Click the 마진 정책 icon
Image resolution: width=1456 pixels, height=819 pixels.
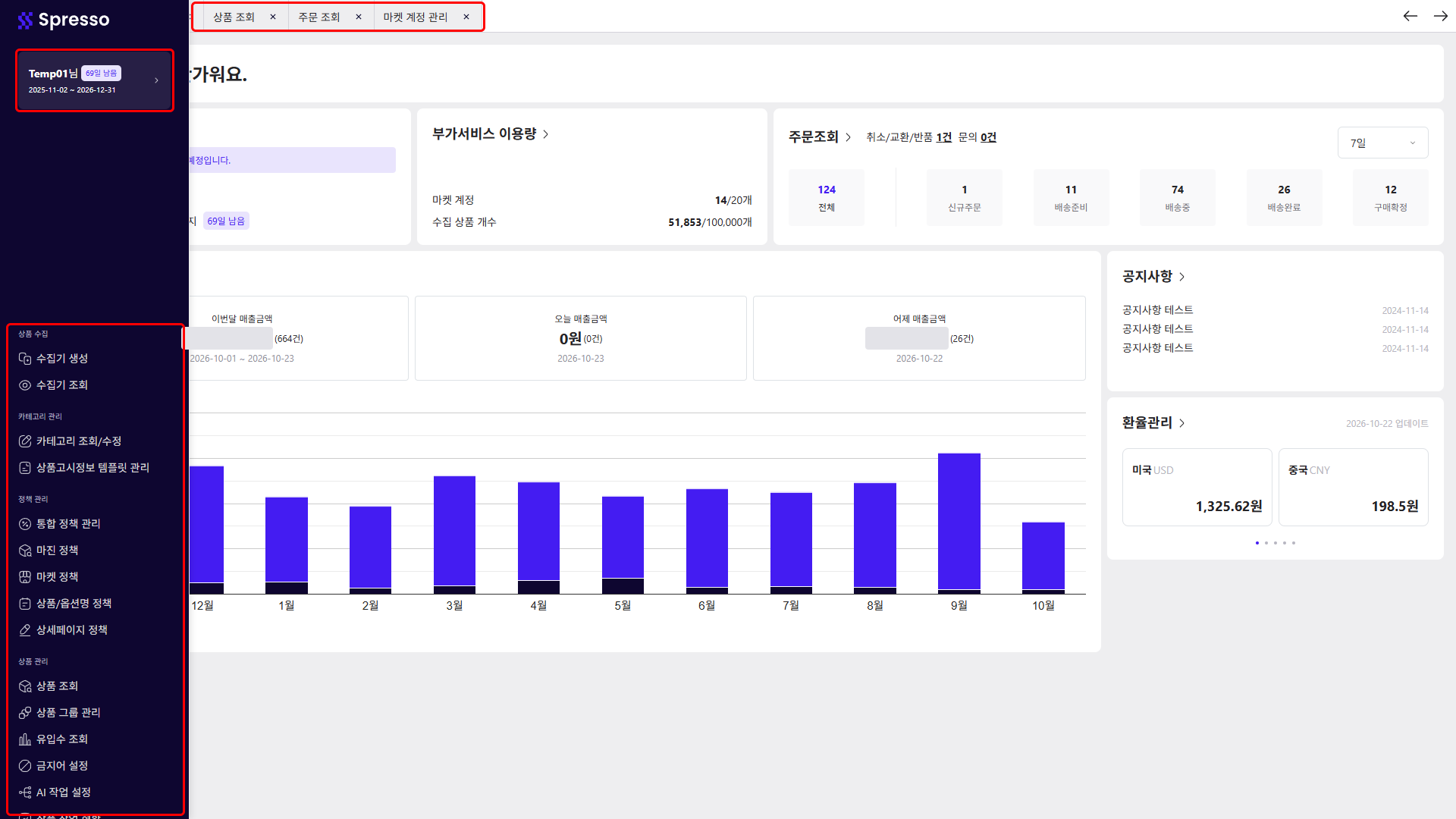click(x=25, y=551)
